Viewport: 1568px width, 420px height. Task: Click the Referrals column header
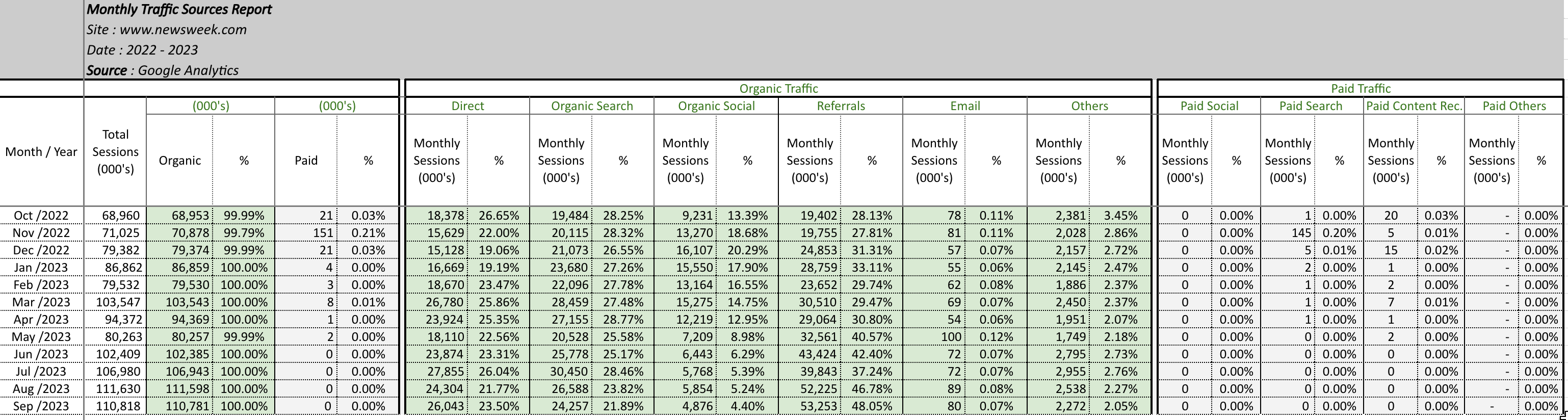pos(840,106)
